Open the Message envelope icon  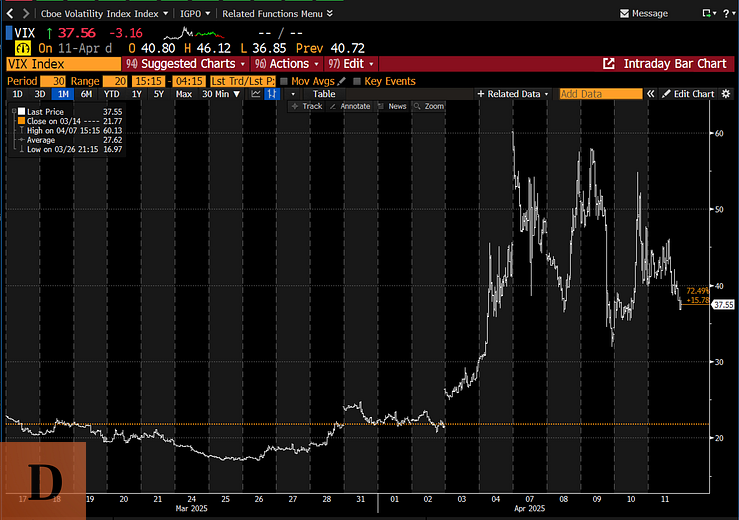(624, 14)
